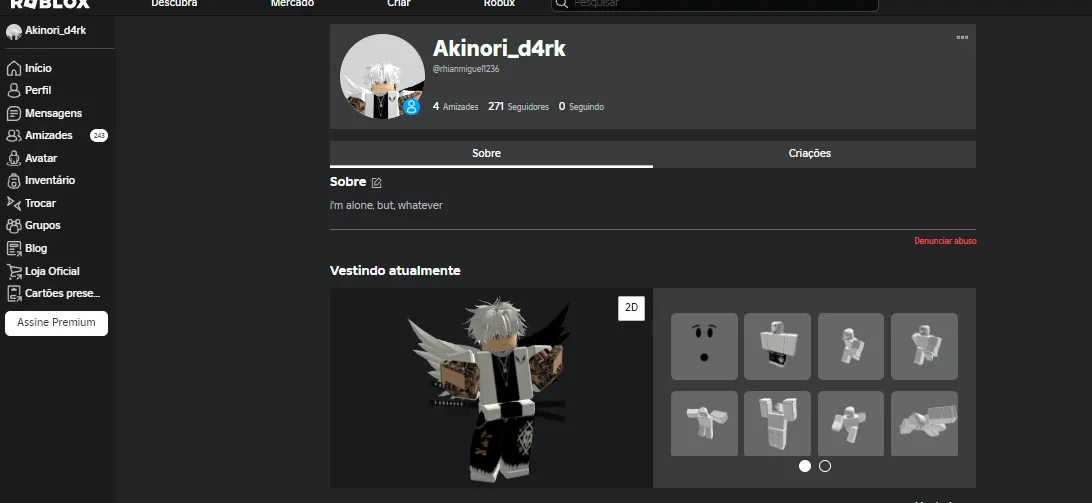Open the lying-down figure thumbnail
This screenshot has height=503, width=1092.
click(924, 424)
